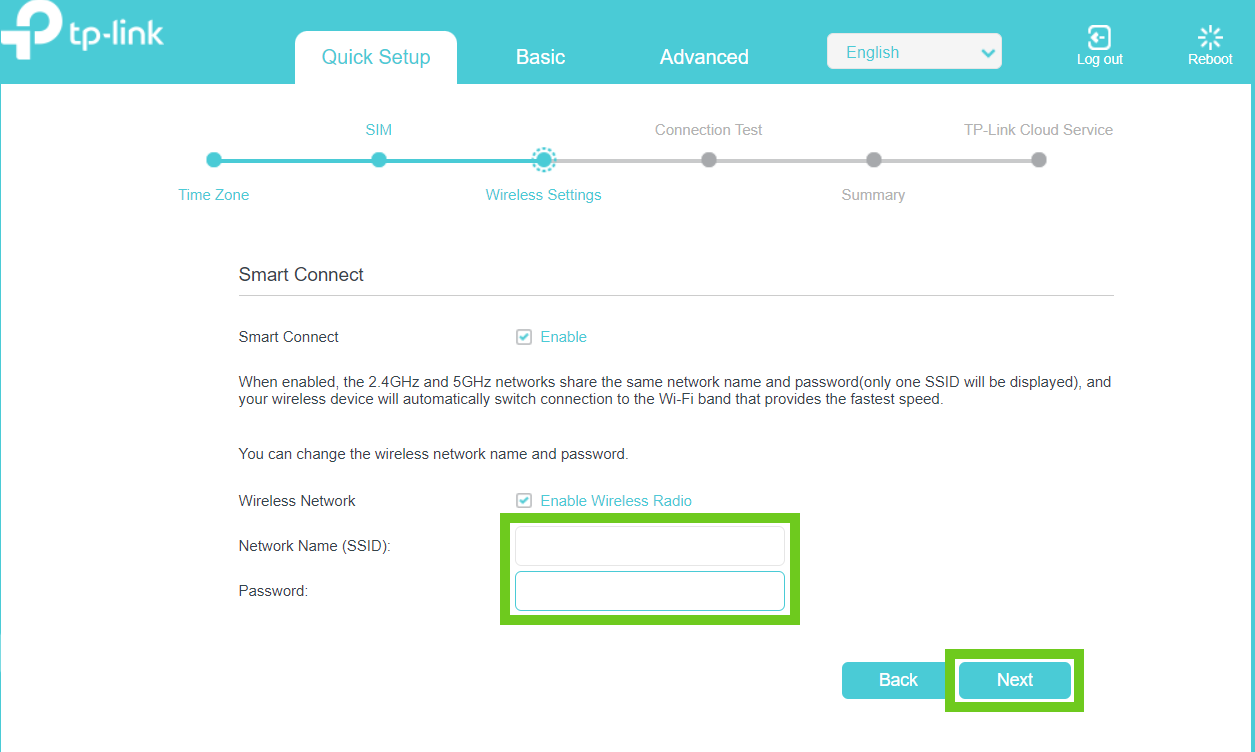This screenshot has width=1255, height=752.
Task: Click the TP-Link Cloud Service step dot
Action: [x=1039, y=160]
